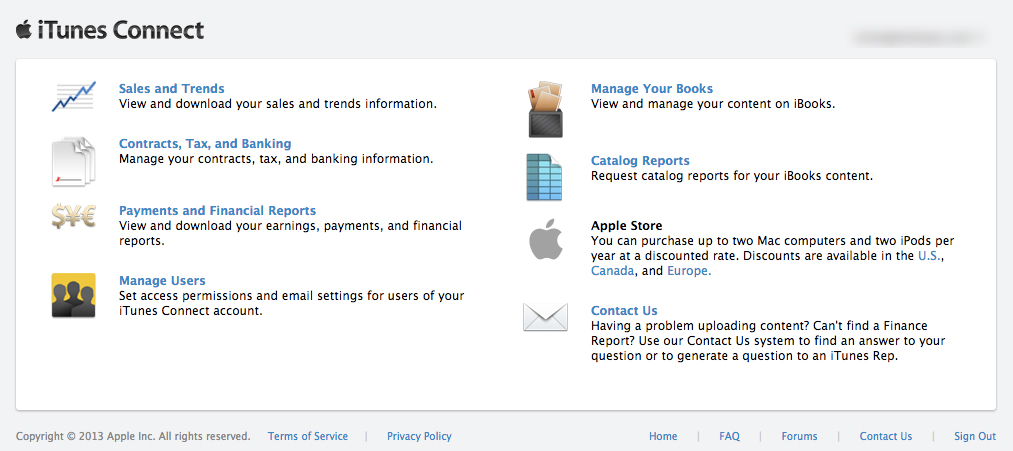Click the gray Apple Store logo icon
Image resolution: width=1013 pixels, height=451 pixels.
point(546,239)
